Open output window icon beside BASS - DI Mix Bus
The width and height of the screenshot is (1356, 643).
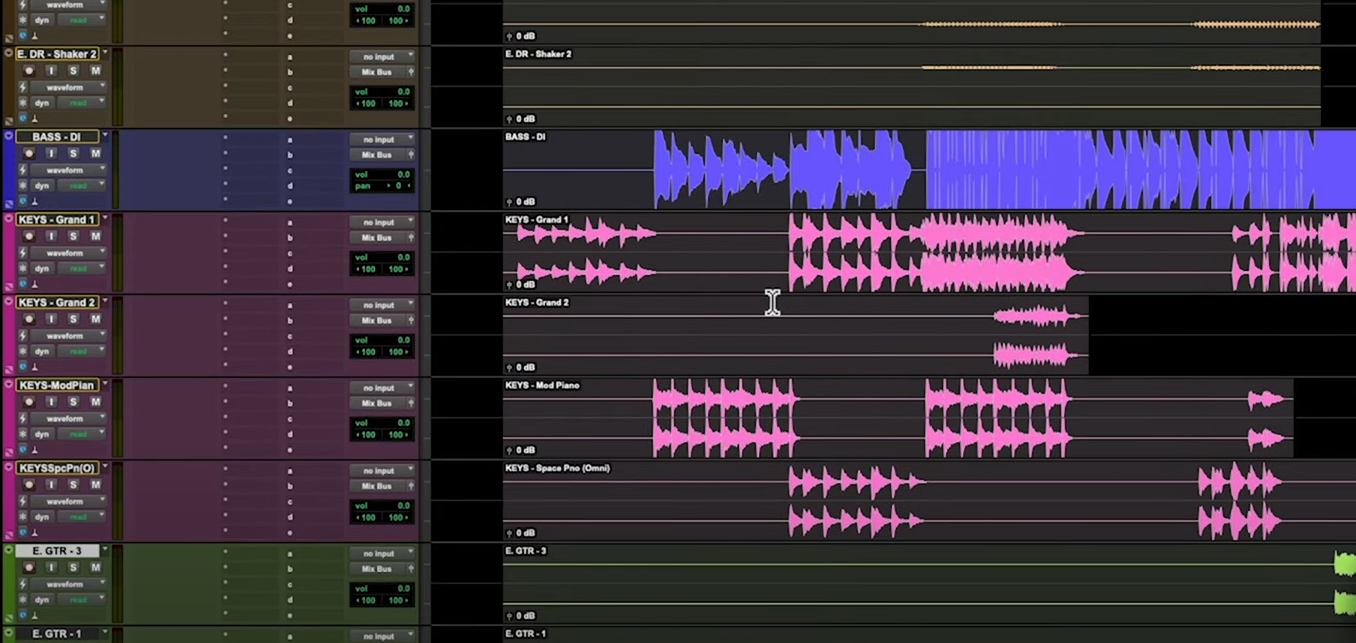tap(411, 155)
